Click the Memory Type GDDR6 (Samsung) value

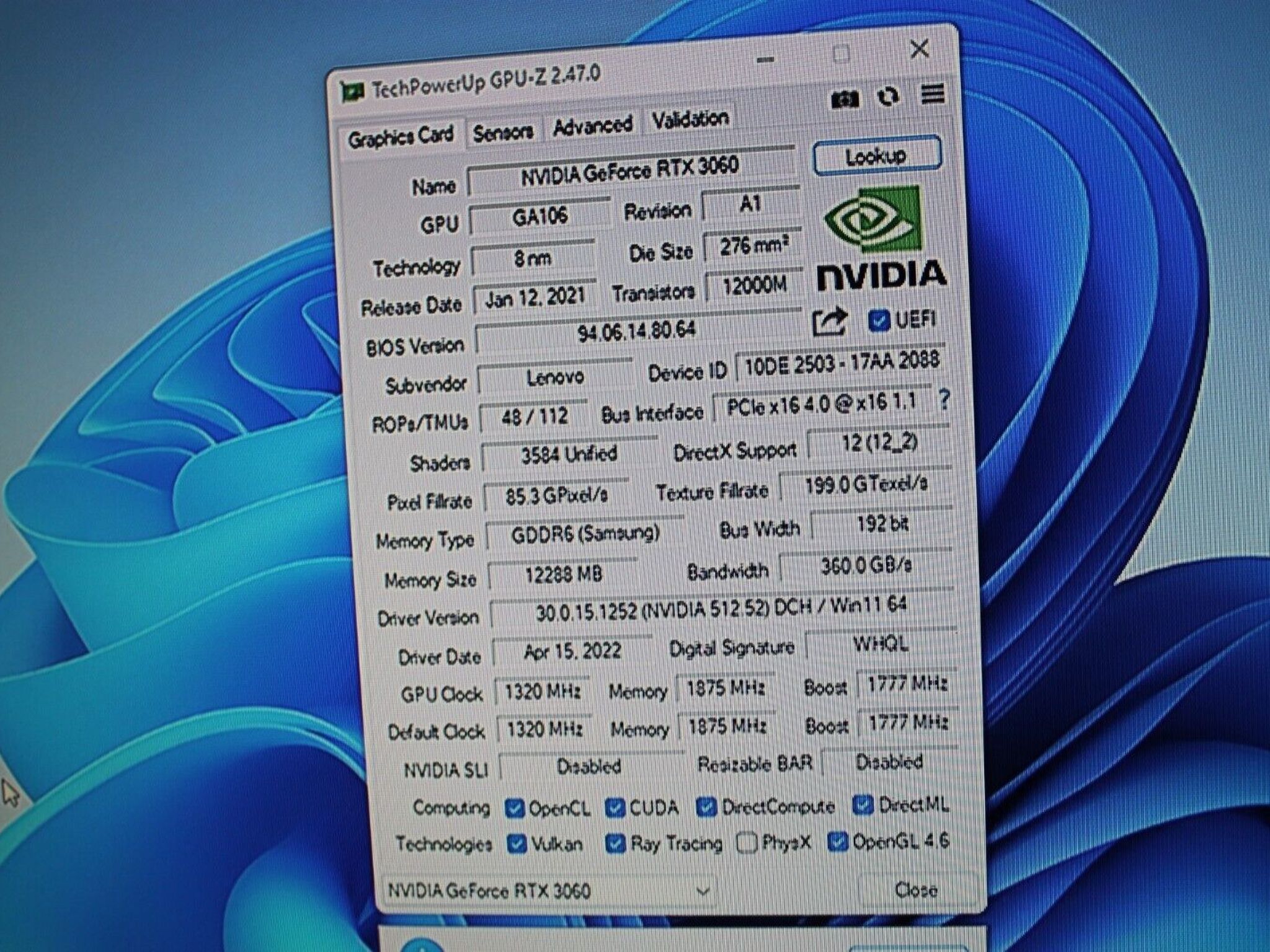pyautogui.click(x=585, y=534)
